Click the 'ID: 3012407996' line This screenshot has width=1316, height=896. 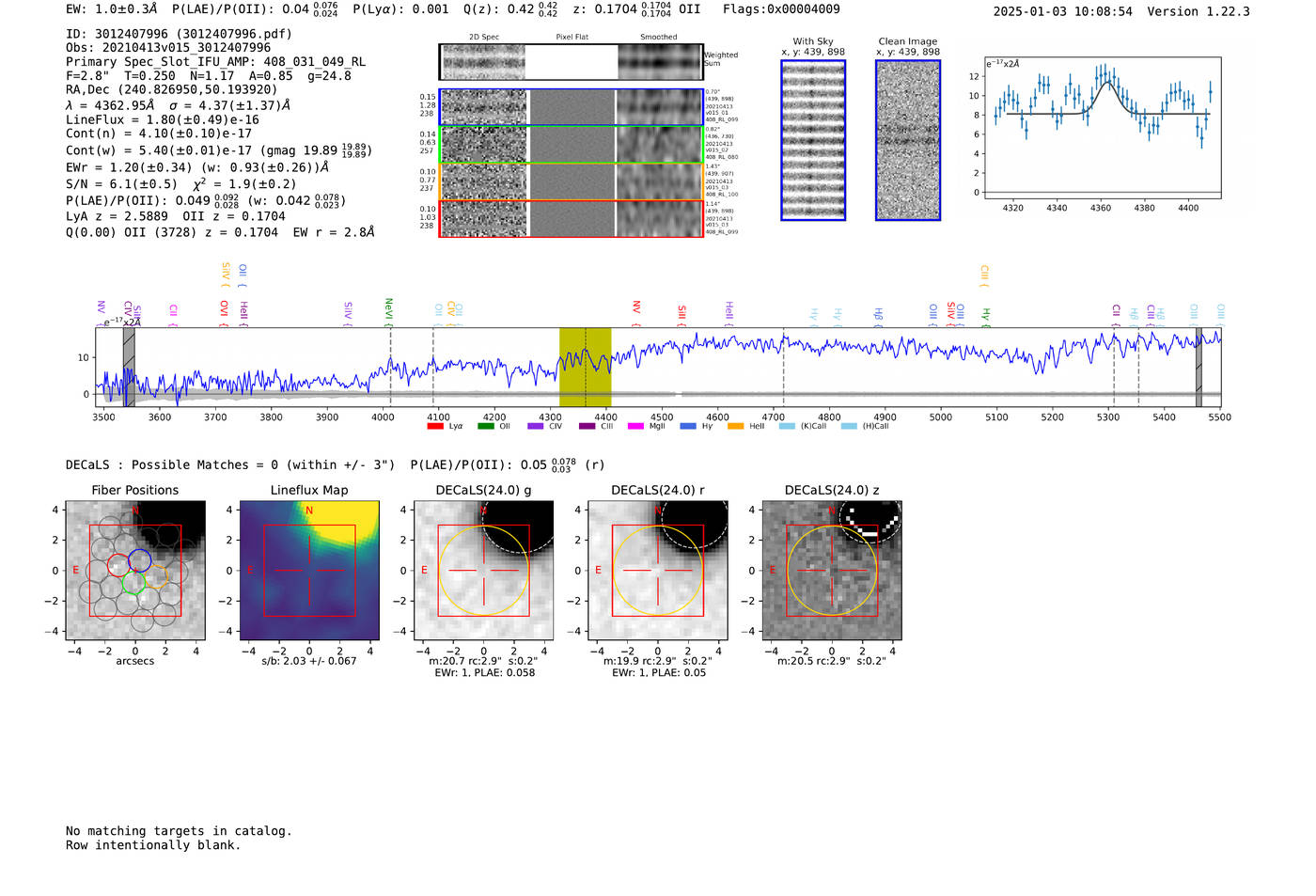[x=179, y=34]
